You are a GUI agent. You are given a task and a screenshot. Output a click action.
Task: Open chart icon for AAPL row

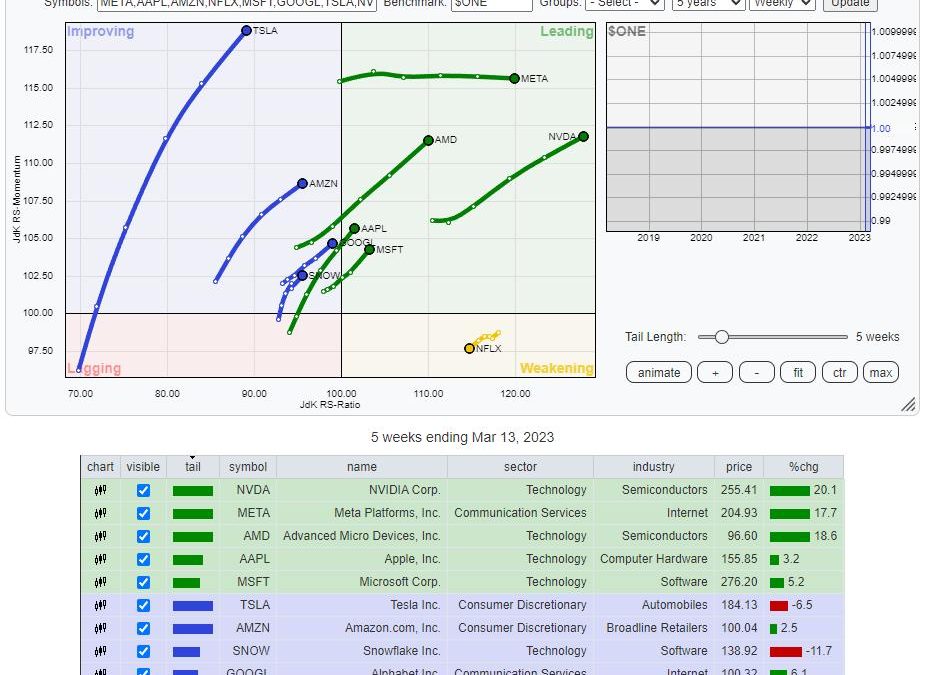click(x=100, y=559)
